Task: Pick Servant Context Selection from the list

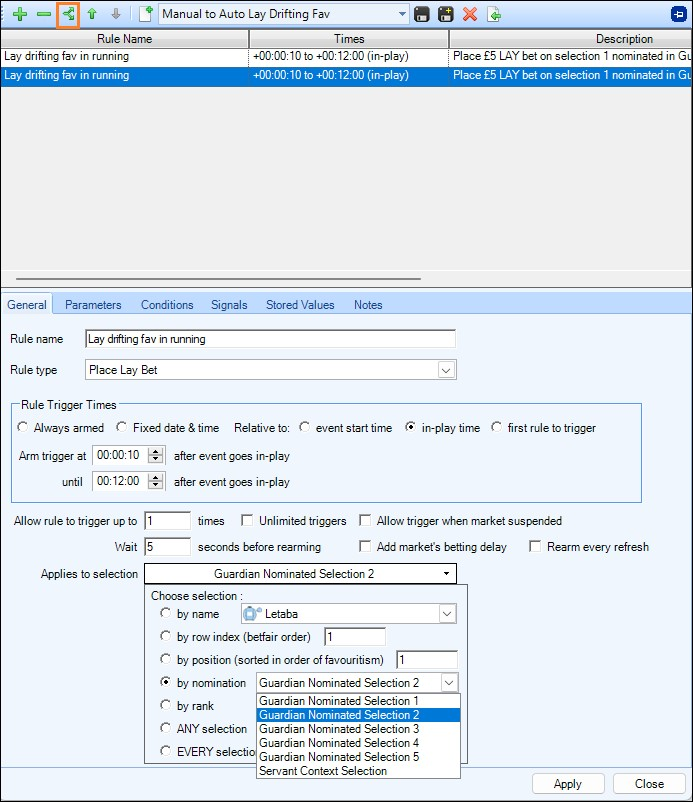Action: (358, 771)
